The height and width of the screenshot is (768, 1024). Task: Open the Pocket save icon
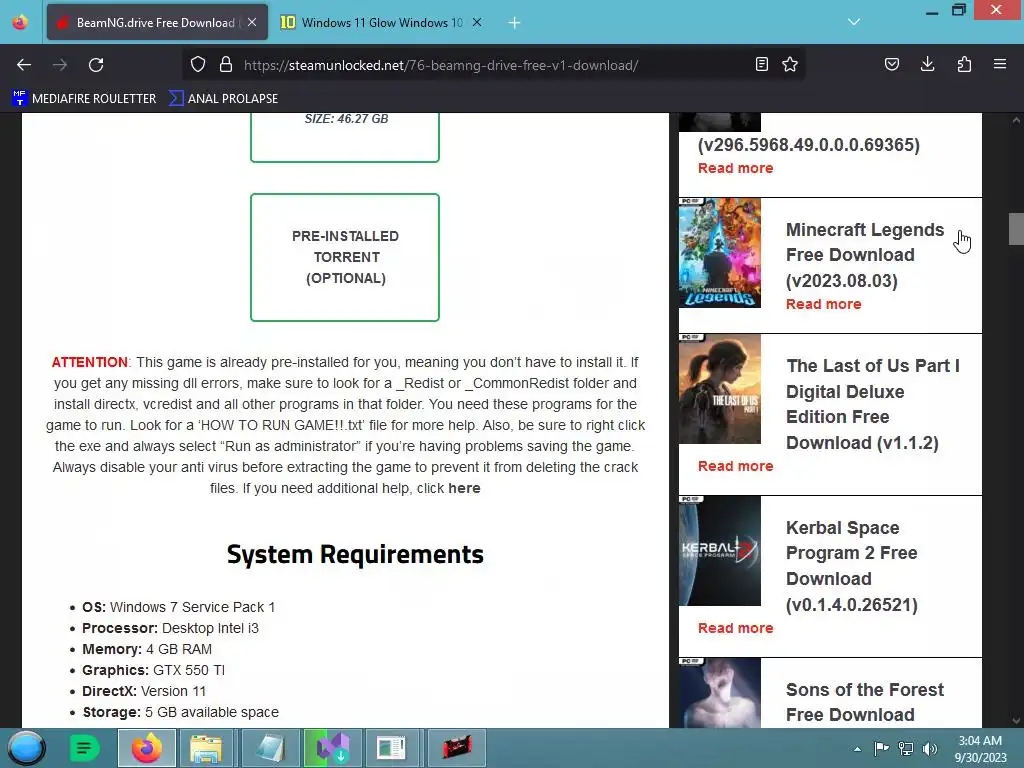coord(891,65)
